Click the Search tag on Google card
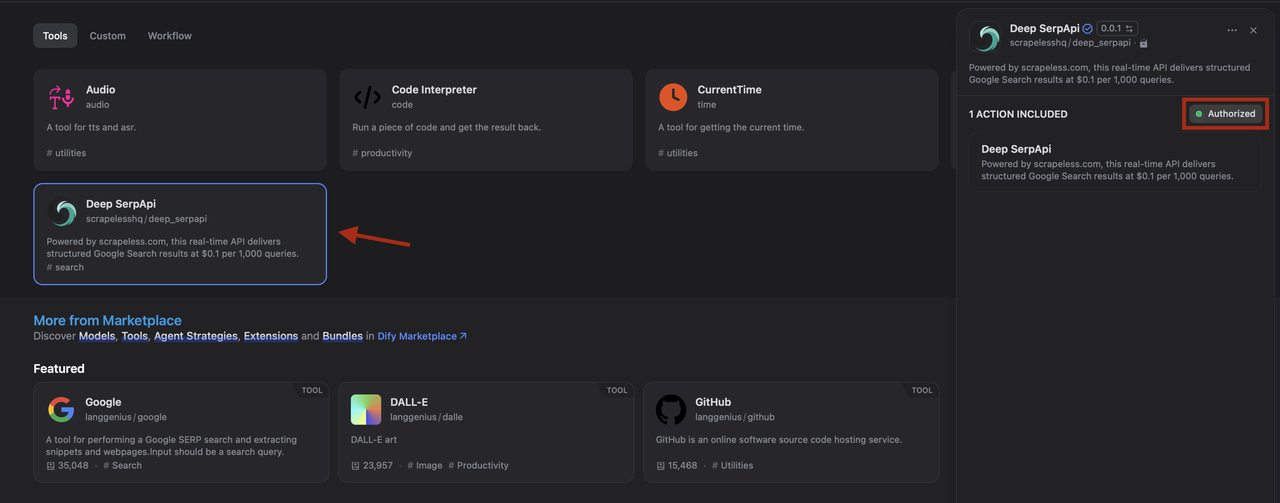This screenshot has width=1280, height=503. click(123, 465)
